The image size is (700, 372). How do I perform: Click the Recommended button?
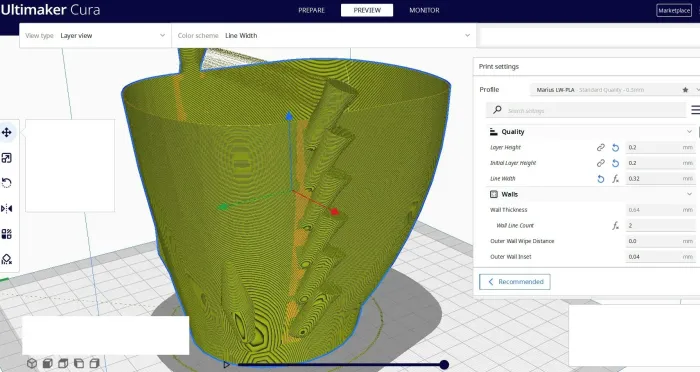click(x=515, y=282)
